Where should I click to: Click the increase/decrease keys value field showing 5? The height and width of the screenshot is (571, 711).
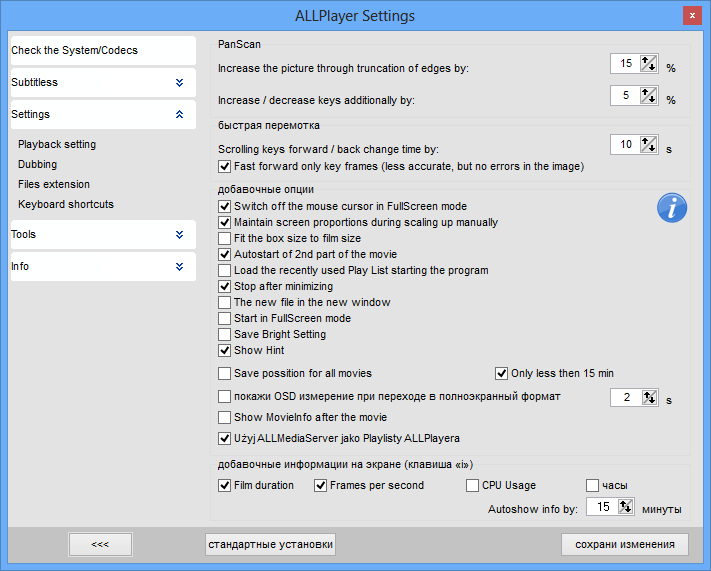(x=625, y=95)
